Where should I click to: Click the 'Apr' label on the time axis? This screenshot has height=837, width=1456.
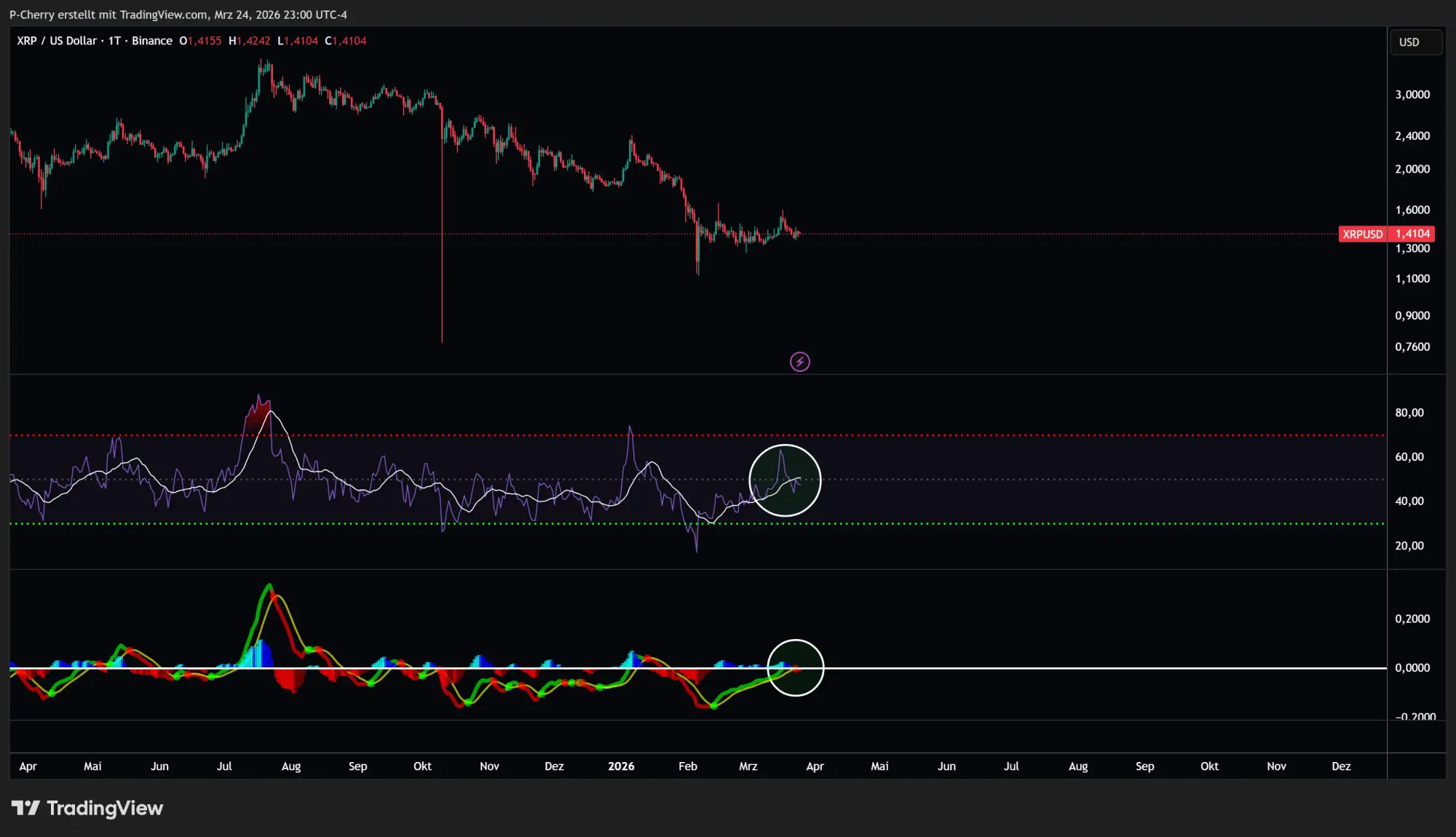pyautogui.click(x=29, y=766)
